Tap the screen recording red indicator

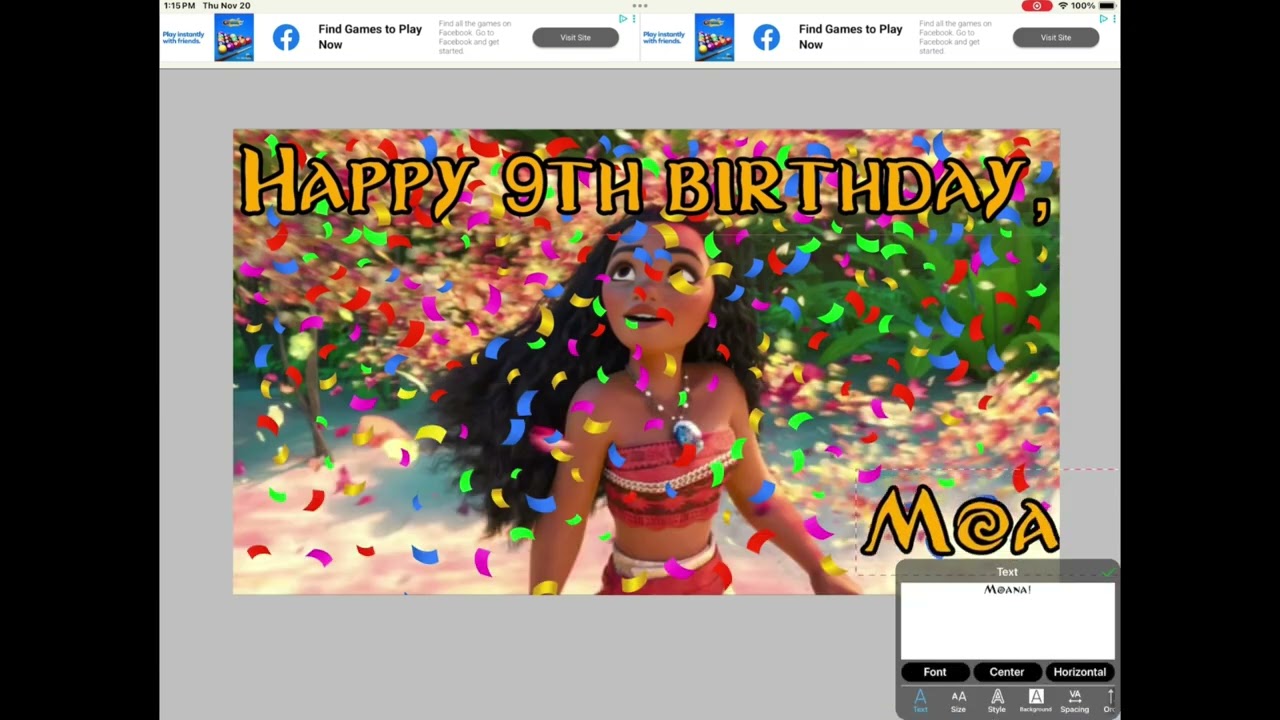(1036, 6)
